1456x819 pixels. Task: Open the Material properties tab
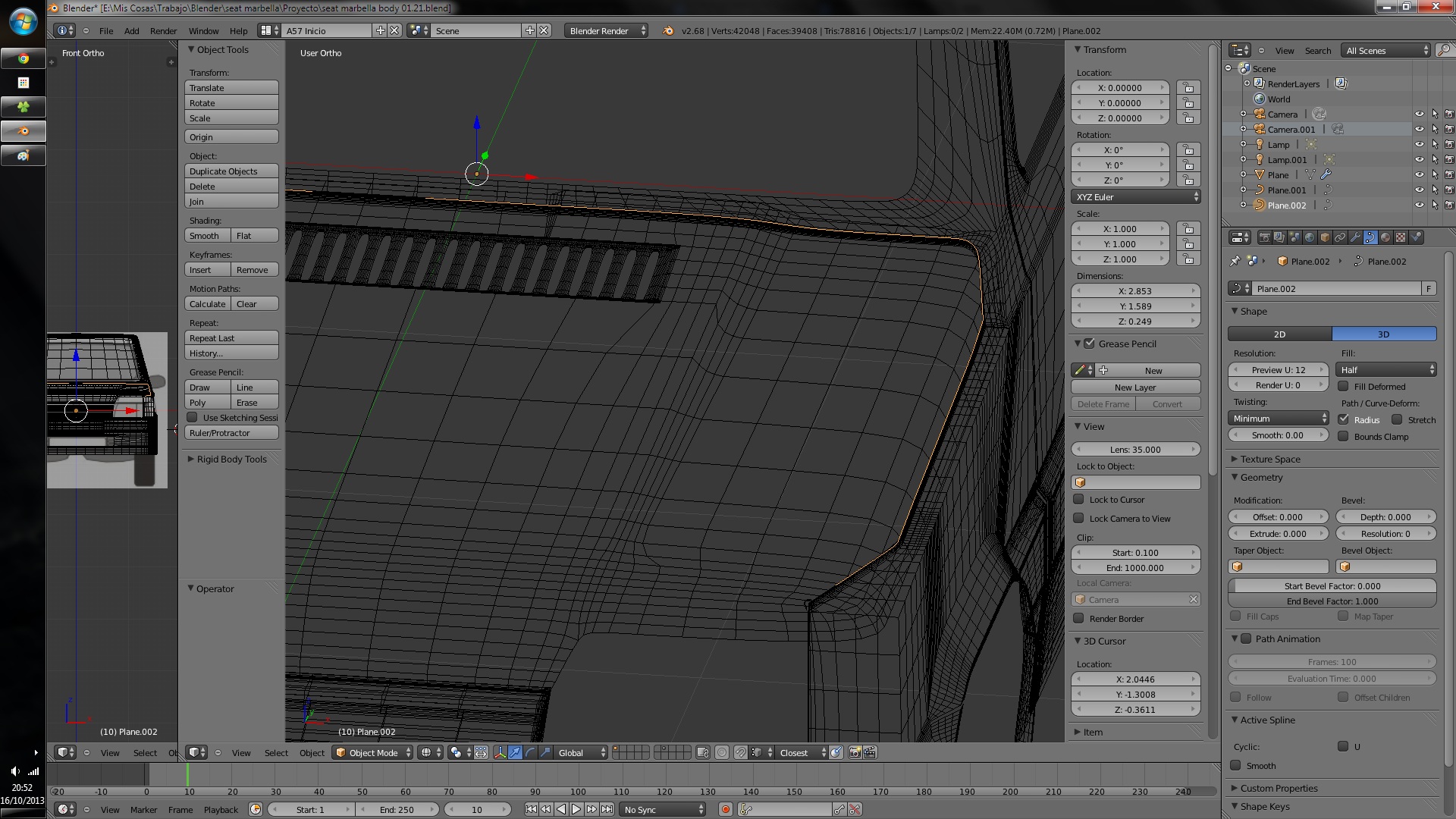pos(1385,237)
